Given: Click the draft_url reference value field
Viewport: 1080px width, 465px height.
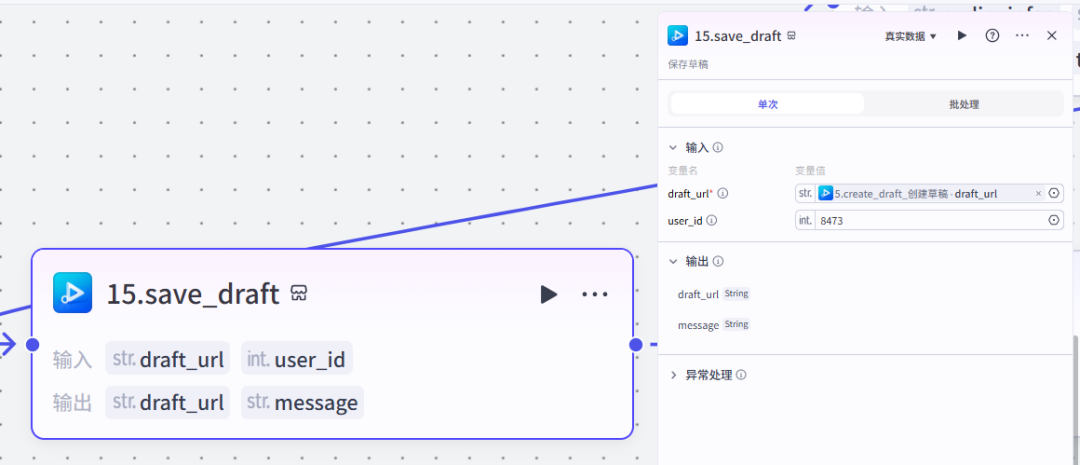Looking at the screenshot, I should [930, 194].
